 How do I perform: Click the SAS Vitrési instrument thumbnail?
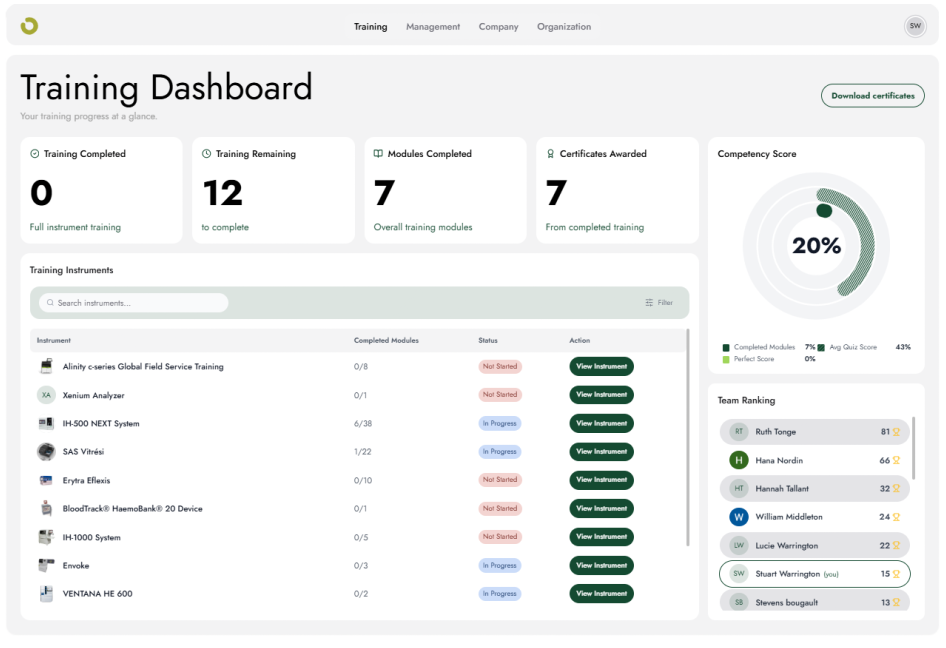46,451
